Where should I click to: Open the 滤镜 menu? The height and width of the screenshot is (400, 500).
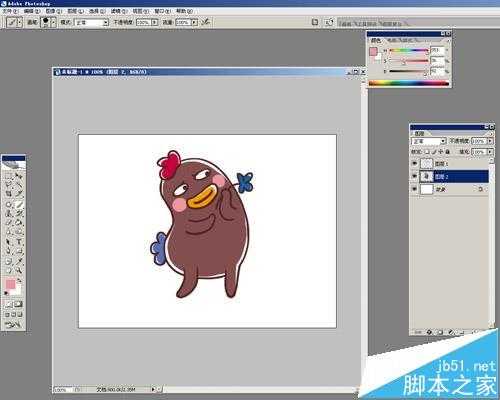[119, 11]
